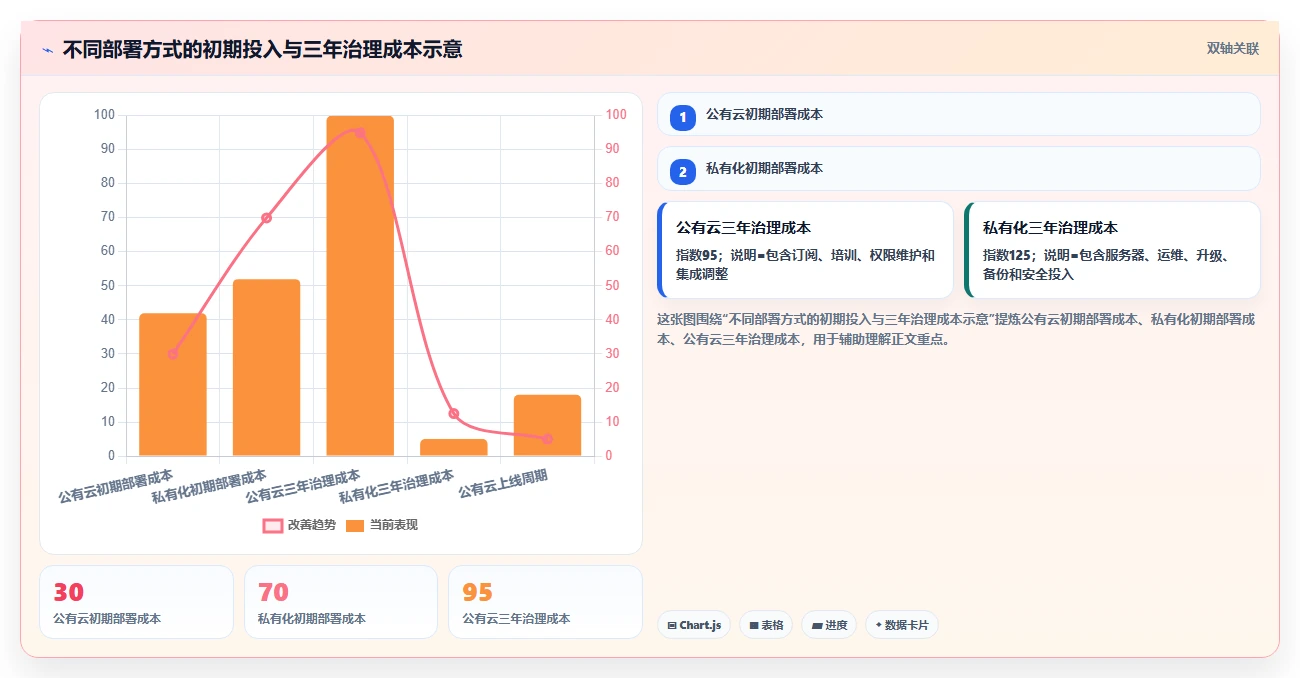Click the tallest bar 公有云三年治理成本
The width and height of the screenshot is (1300, 678).
360,286
